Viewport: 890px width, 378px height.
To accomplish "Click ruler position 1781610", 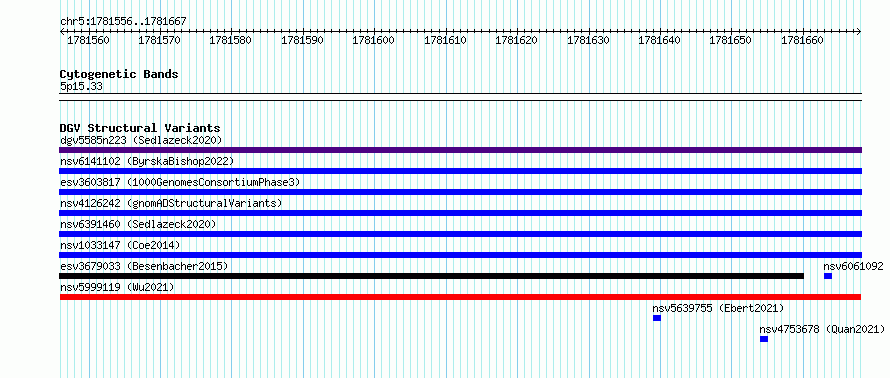I will coord(445,40).
